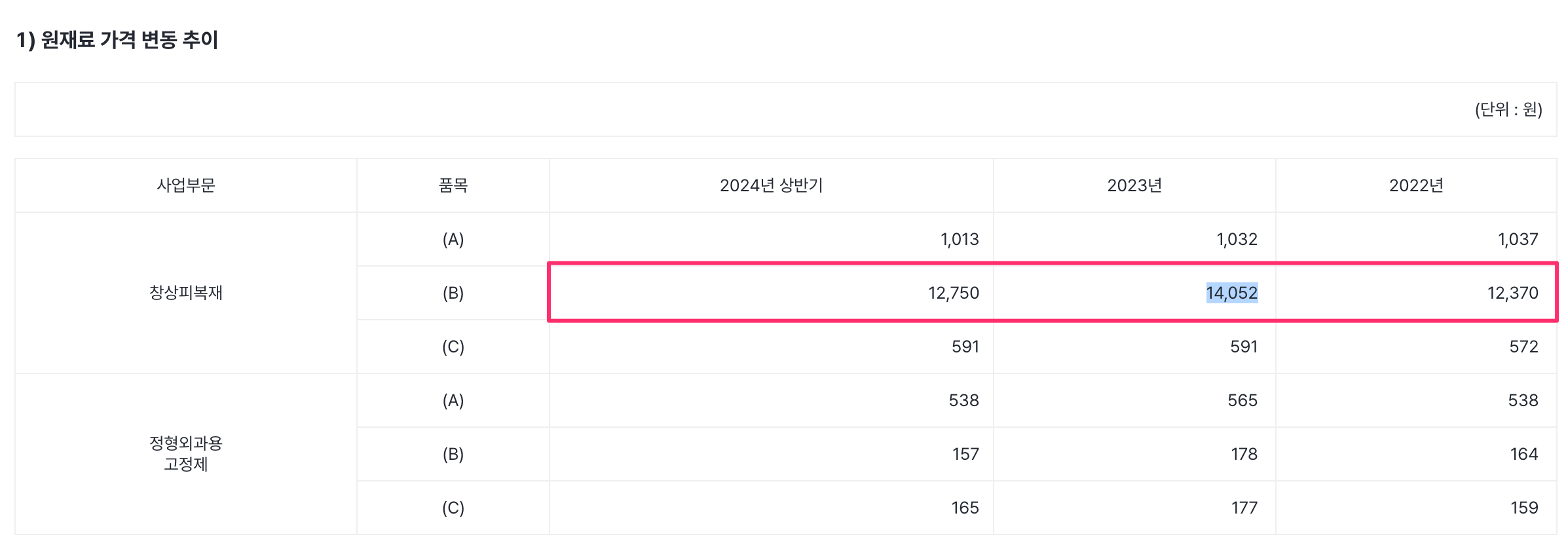
Task: Select the 창상피복재 category cell
Action: pos(186,293)
